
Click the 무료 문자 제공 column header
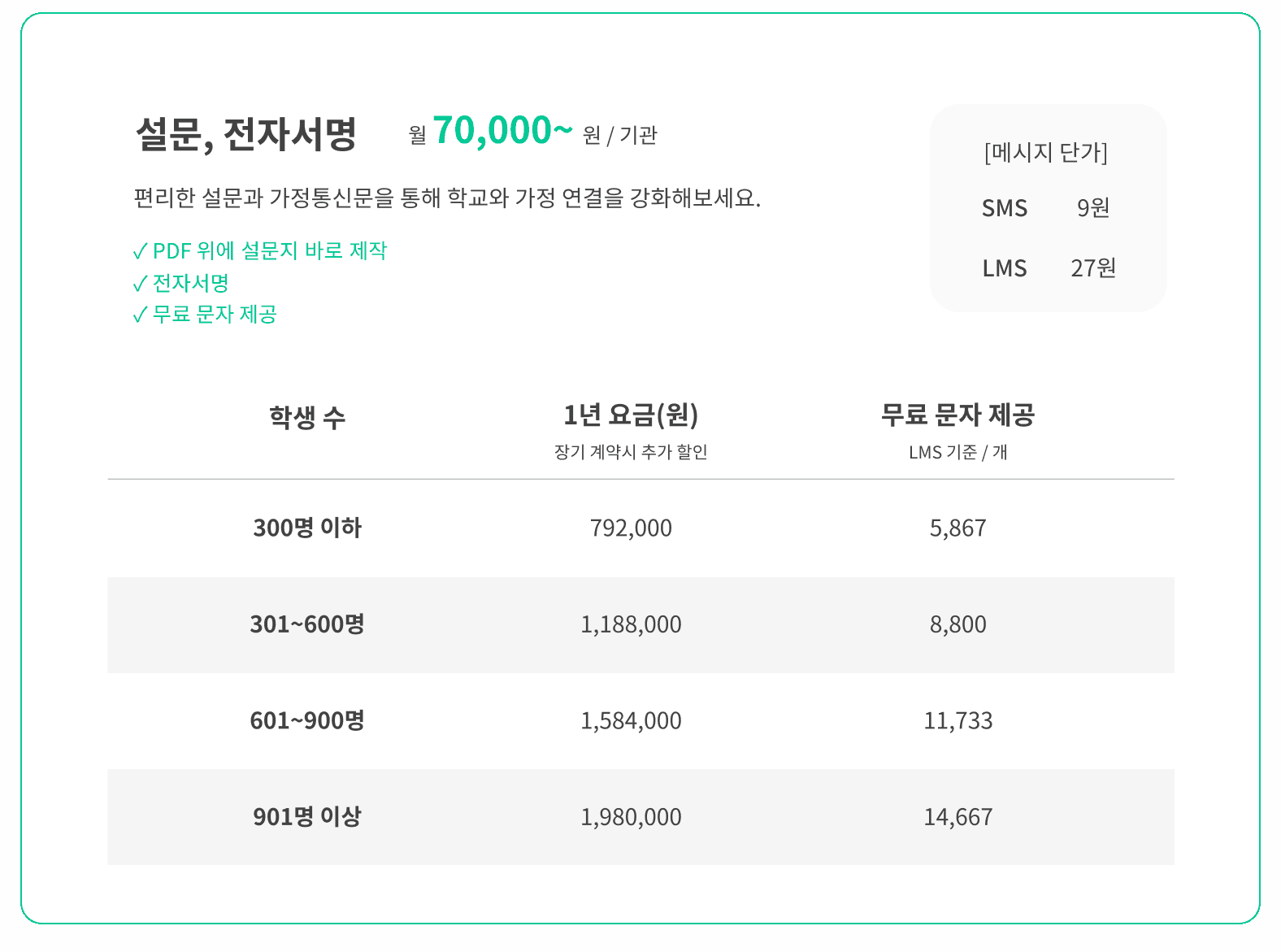[957, 415]
